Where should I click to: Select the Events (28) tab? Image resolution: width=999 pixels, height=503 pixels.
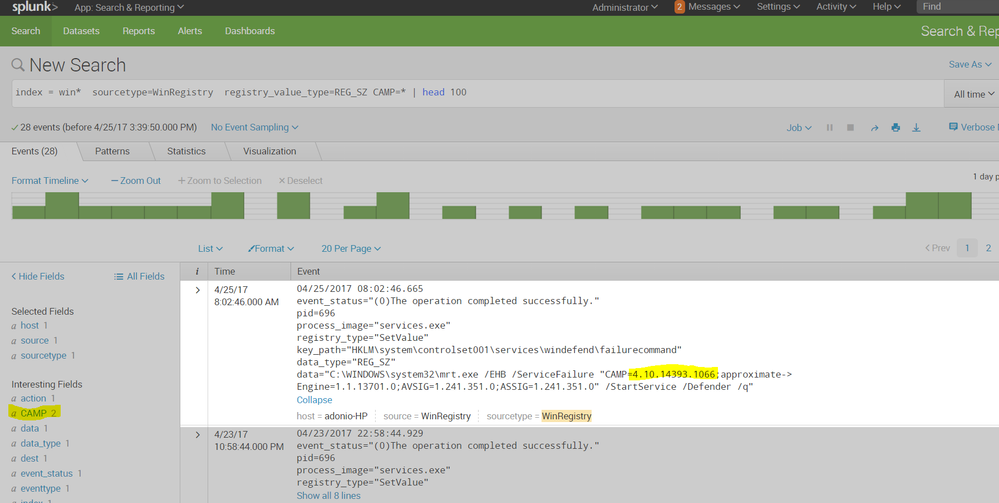(34, 151)
